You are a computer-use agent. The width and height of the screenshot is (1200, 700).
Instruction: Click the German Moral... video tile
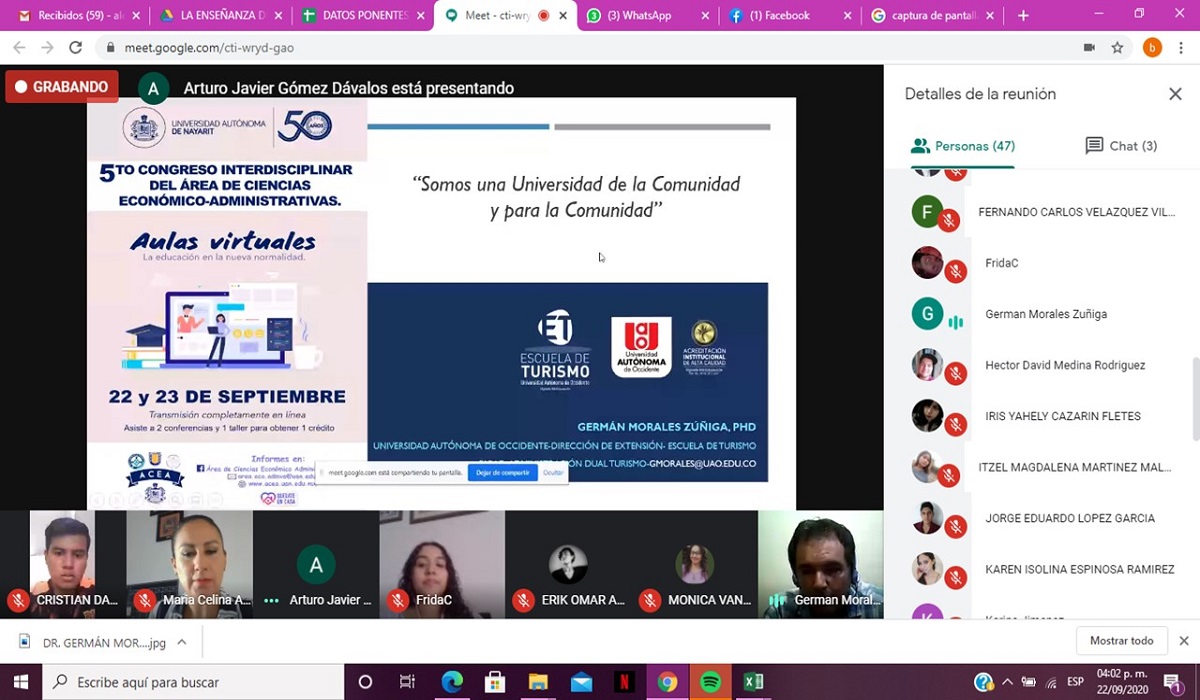pos(820,564)
